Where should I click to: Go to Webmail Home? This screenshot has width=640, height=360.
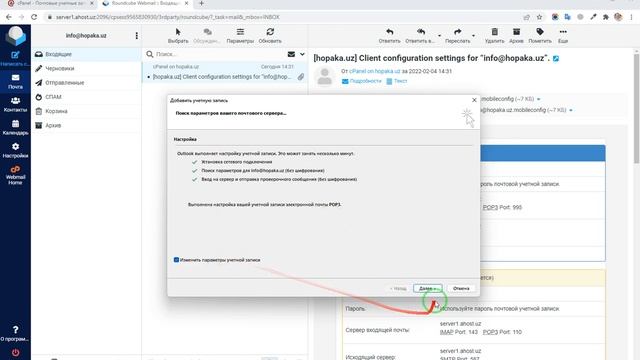15,176
